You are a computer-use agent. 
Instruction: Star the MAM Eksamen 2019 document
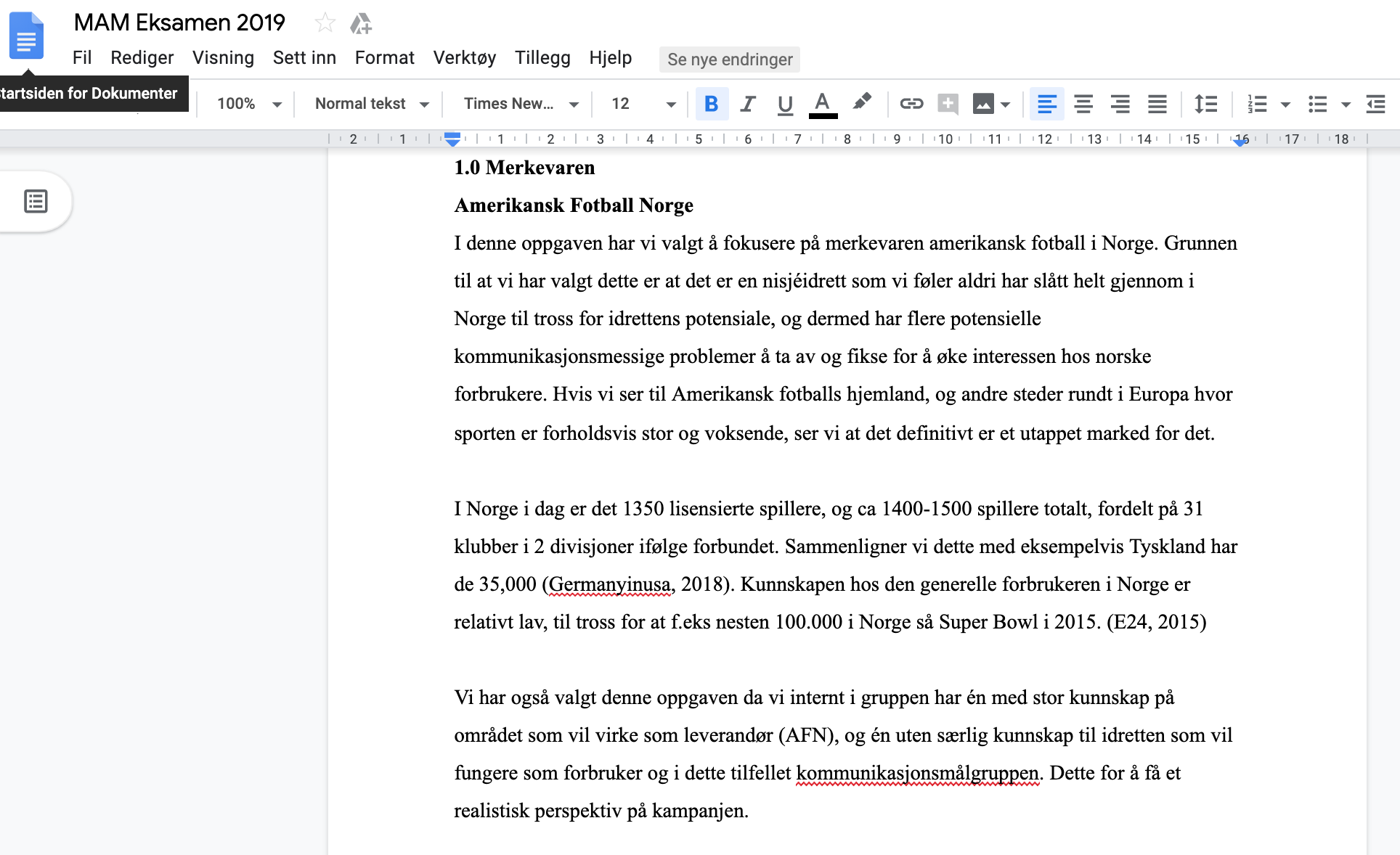[325, 23]
